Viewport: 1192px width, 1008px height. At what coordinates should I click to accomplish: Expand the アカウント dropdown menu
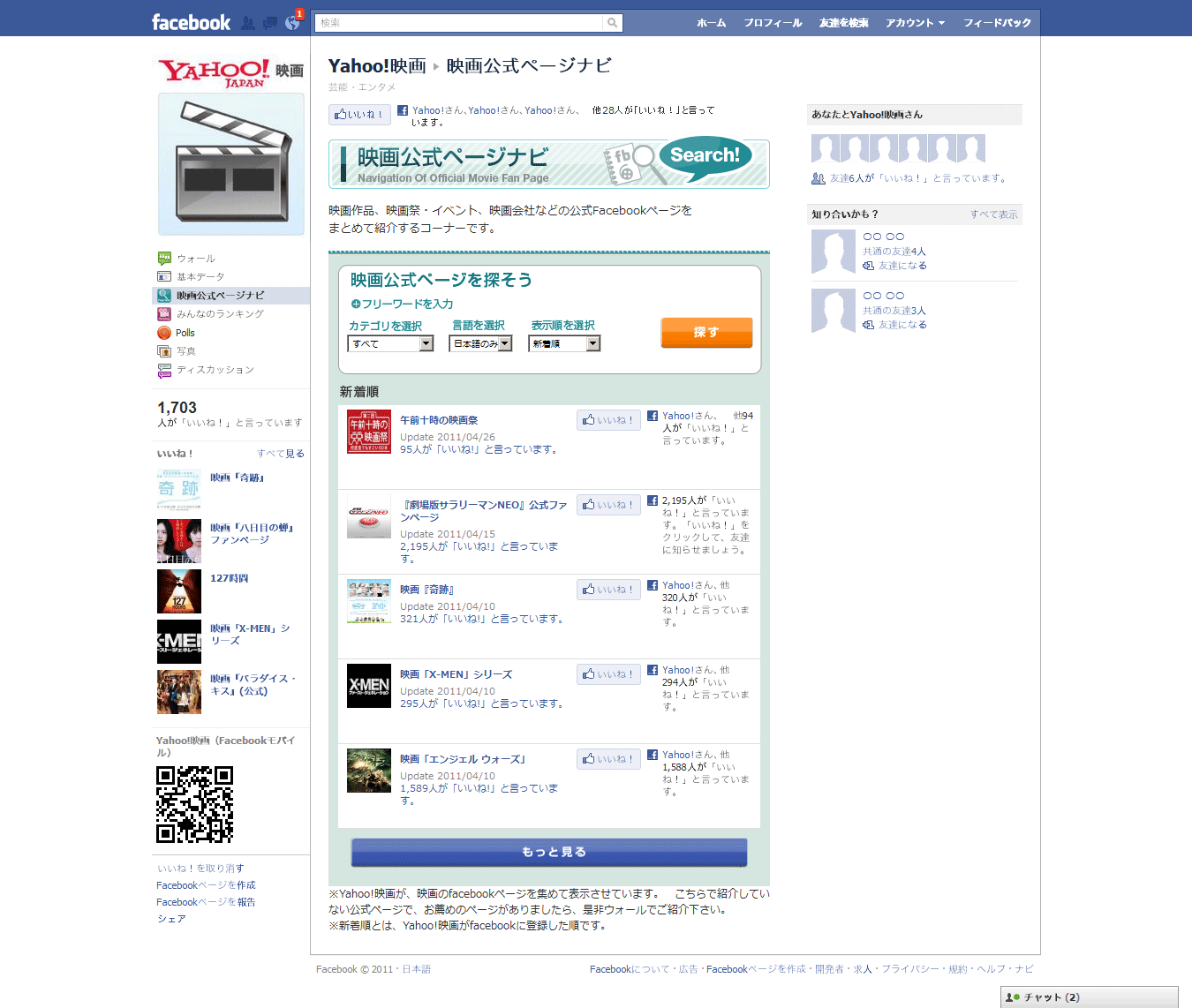[916, 23]
